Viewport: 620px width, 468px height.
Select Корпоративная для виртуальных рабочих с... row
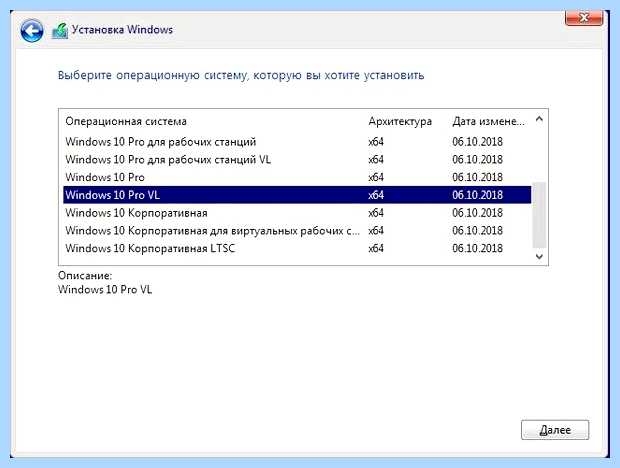coord(297,230)
